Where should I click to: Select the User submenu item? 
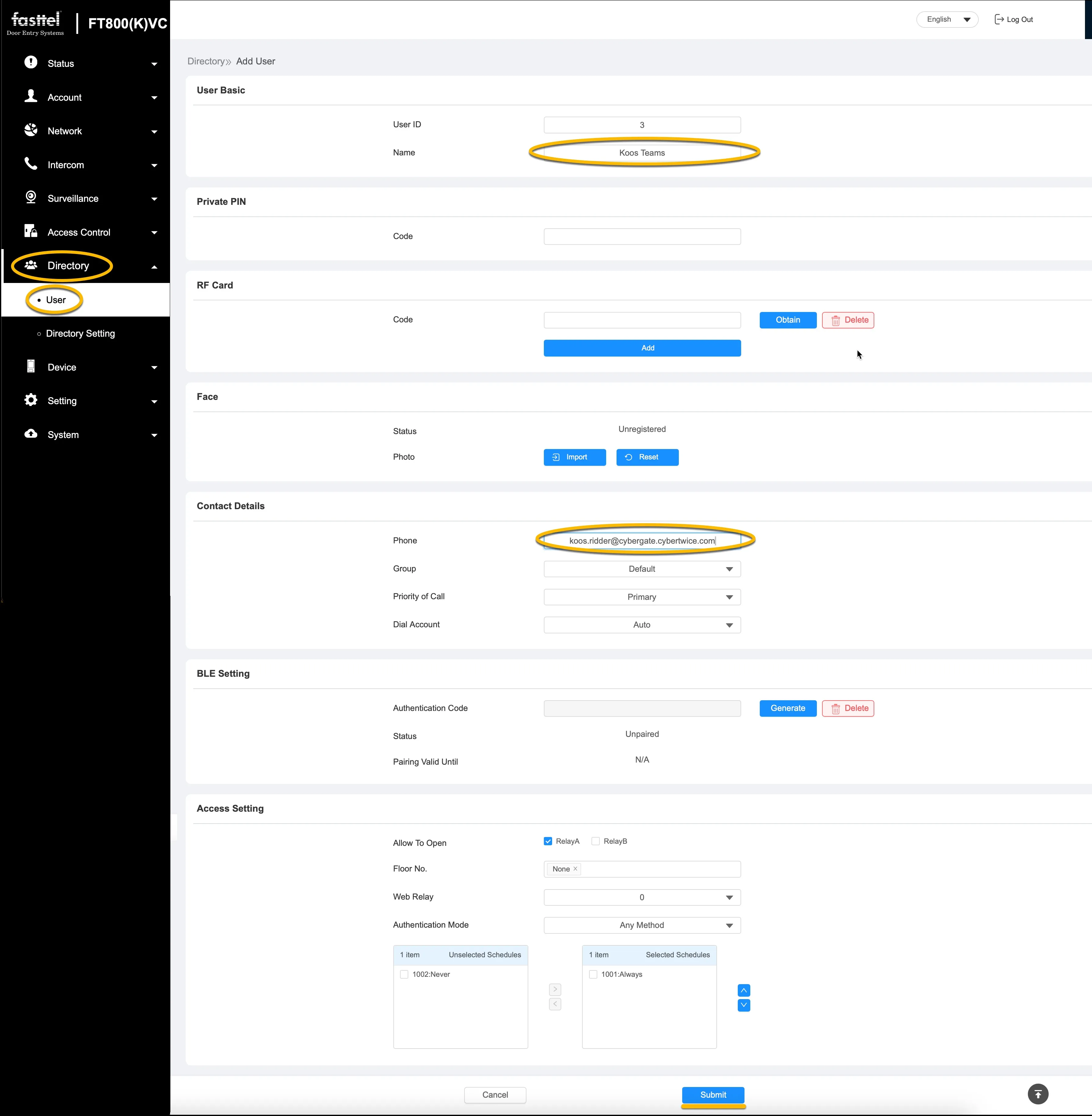click(x=86, y=300)
